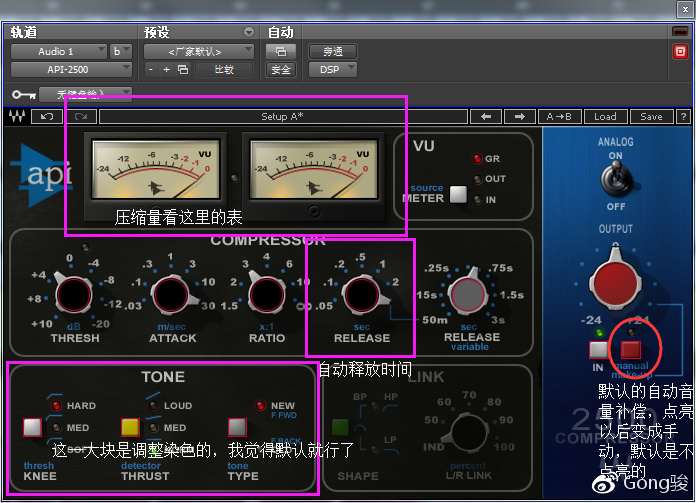696x503 pixels.
Task: Open the insert slot b dropdown
Action: (121, 51)
